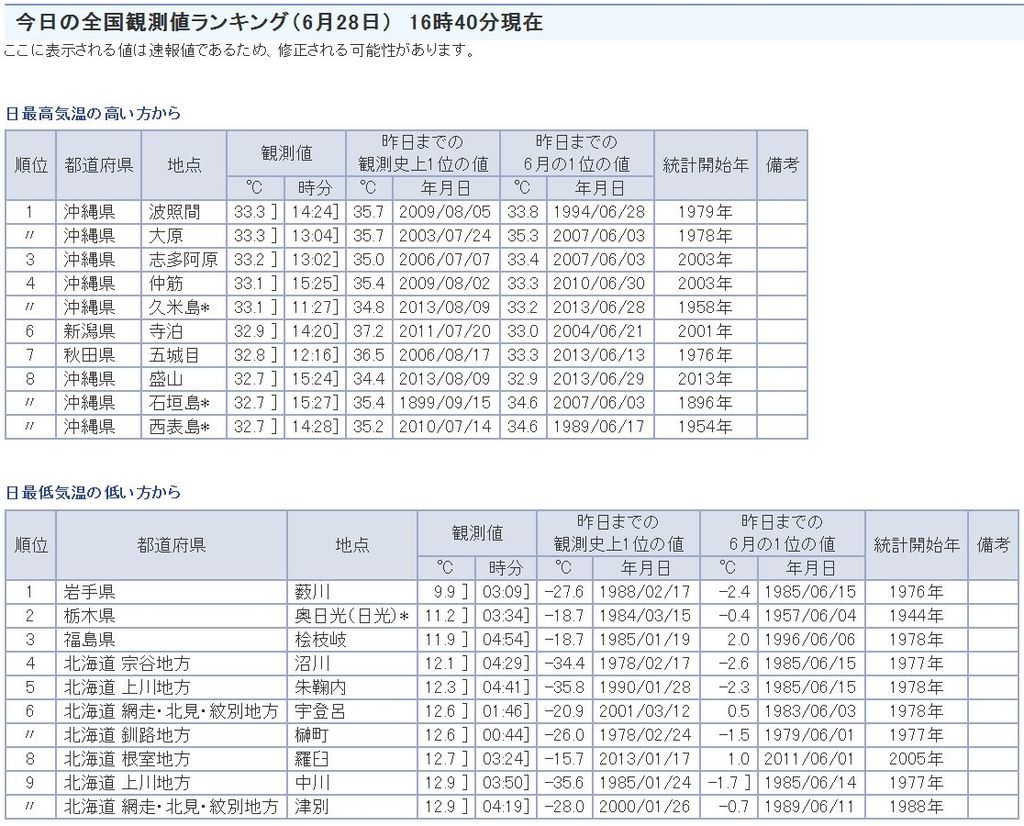Click the 日最低気温の低い方から section heading

[x=93, y=493]
